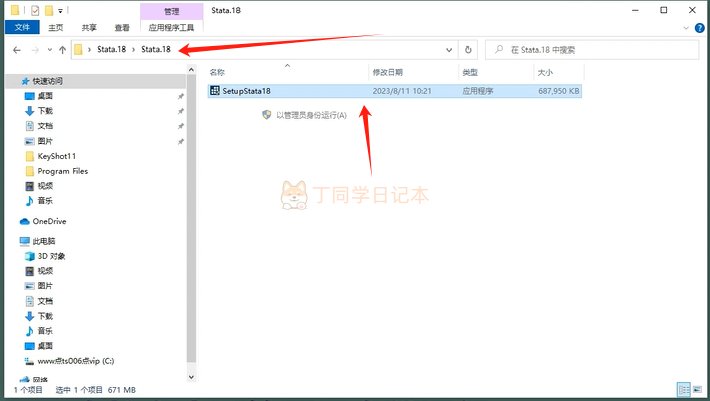The height and width of the screenshot is (401, 710).
Task: Select the SetupStata18 file
Action: (x=394, y=91)
